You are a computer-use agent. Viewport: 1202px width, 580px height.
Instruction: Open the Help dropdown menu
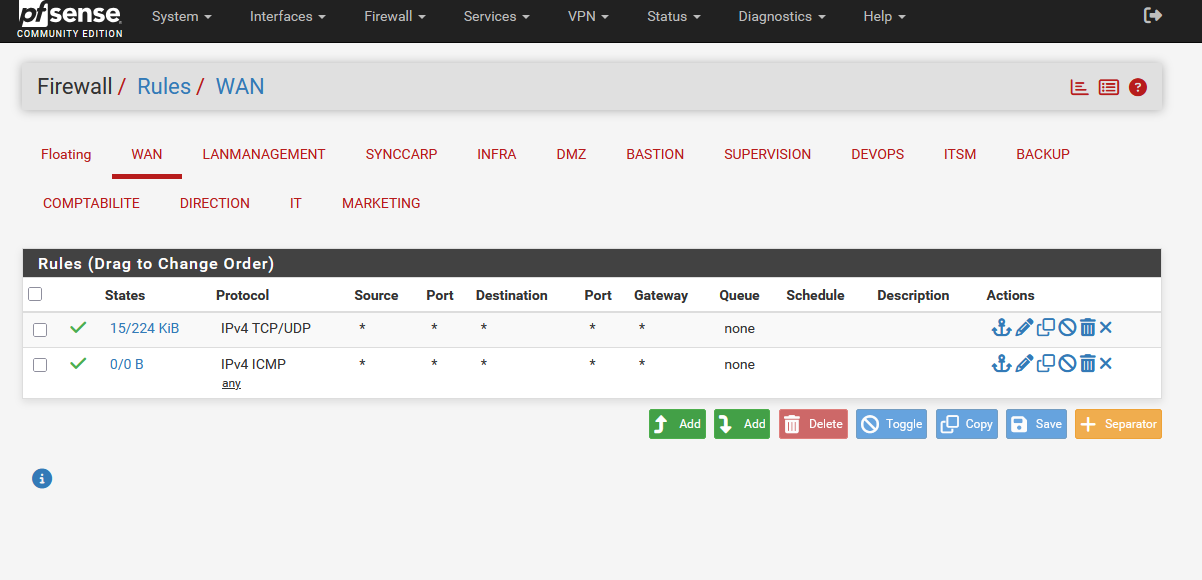point(884,17)
